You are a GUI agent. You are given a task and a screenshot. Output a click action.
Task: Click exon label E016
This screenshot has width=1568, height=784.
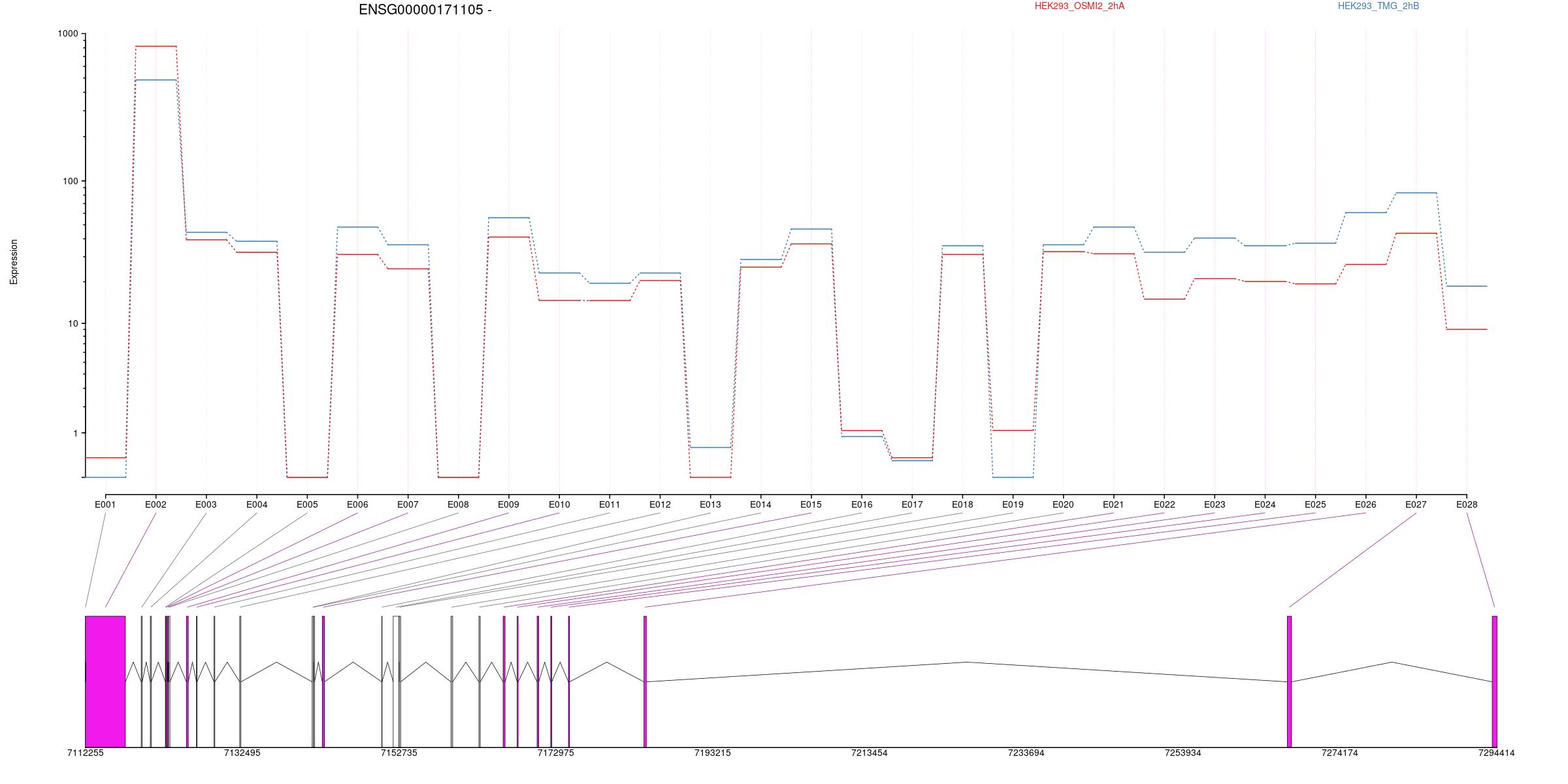pyautogui.click(x=862, y=504)
